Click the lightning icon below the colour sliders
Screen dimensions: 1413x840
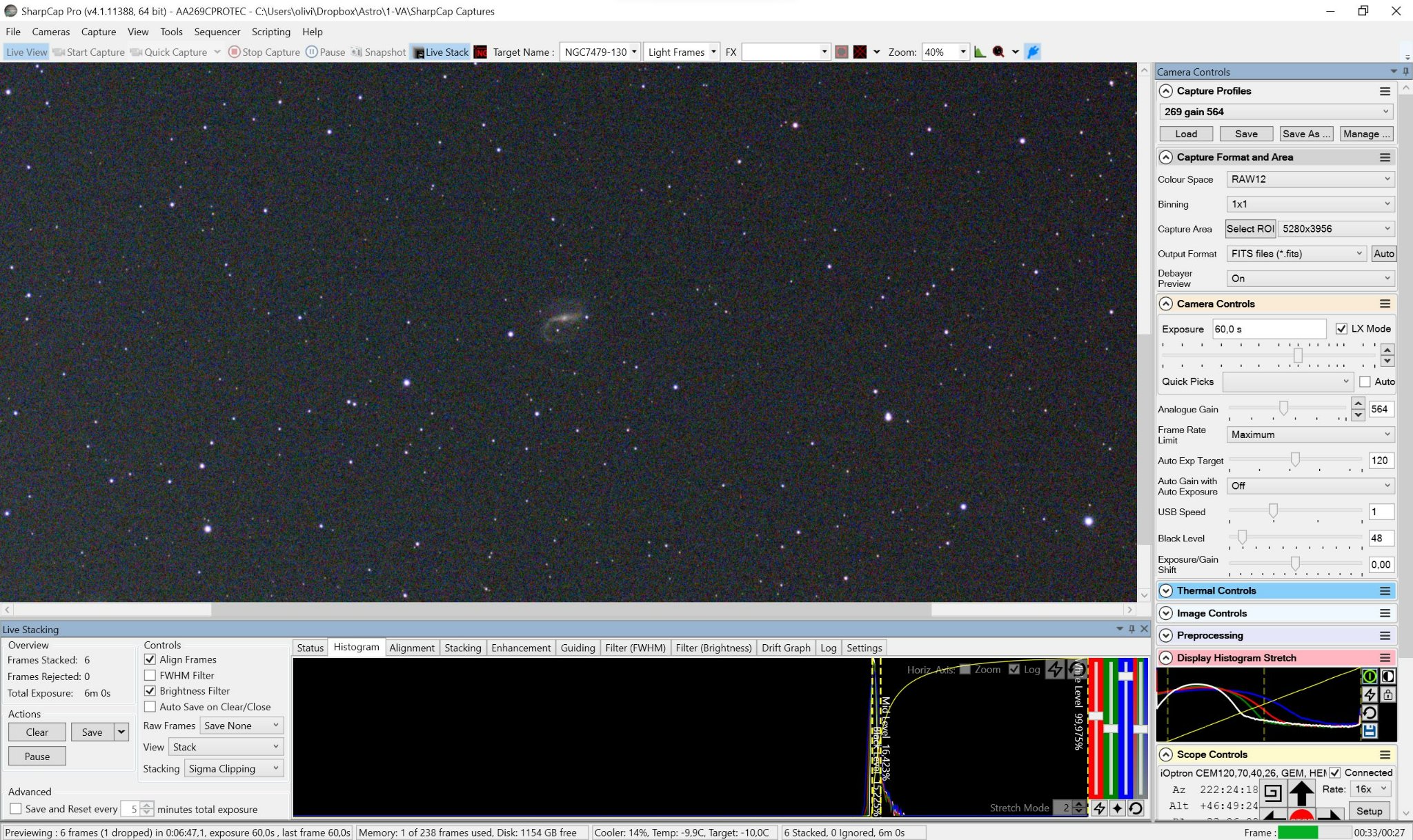[x=1100, y=808]
